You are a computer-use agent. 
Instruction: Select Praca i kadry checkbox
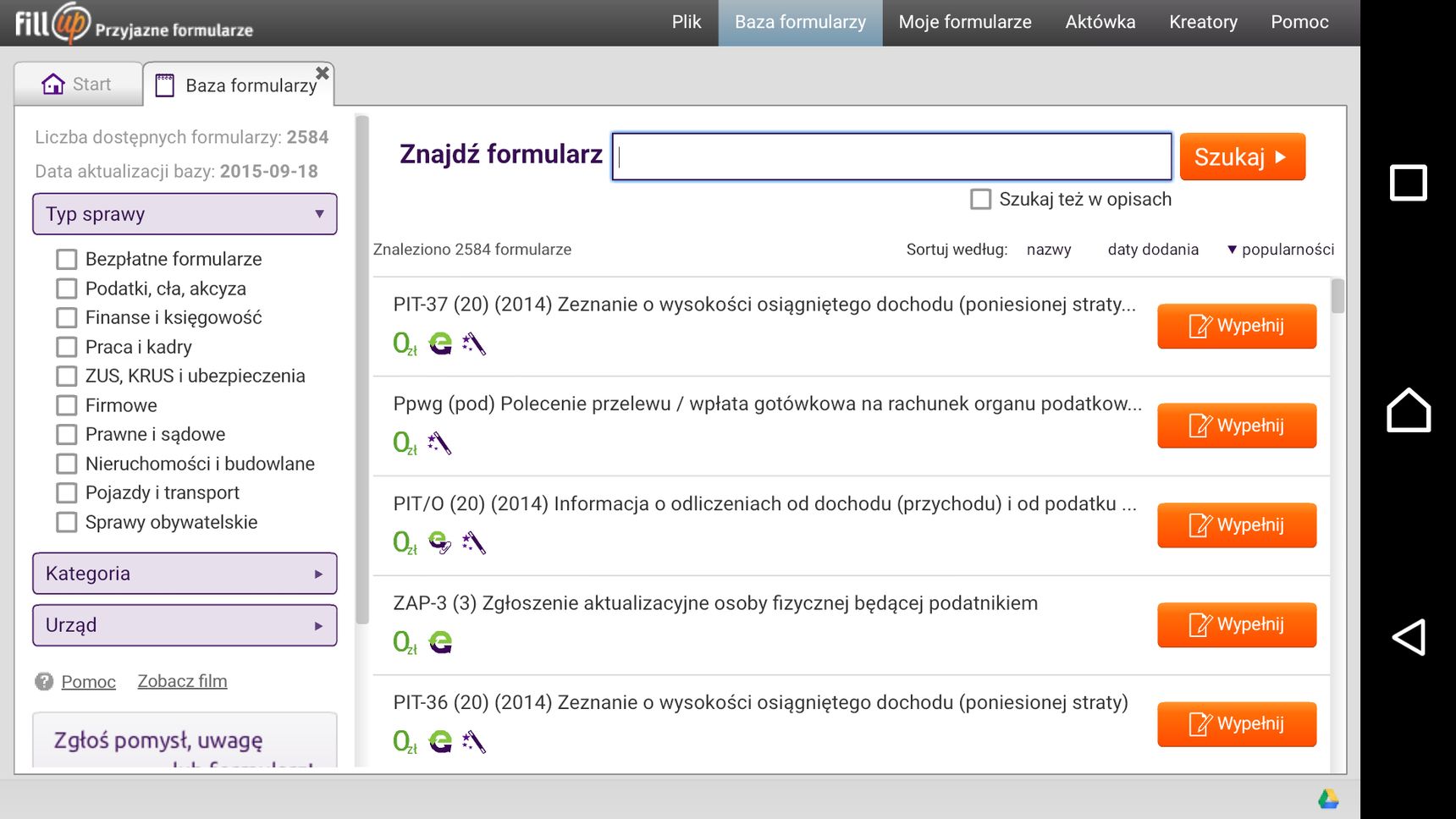click(x=66, y=347)
